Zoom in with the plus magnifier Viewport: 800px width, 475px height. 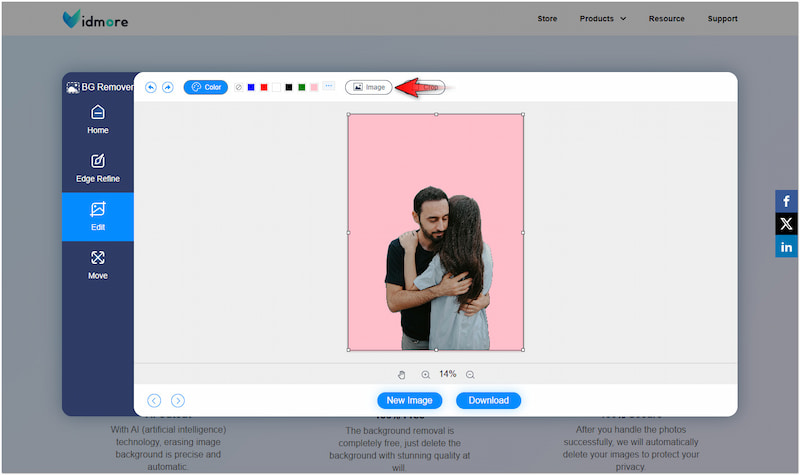425,374
